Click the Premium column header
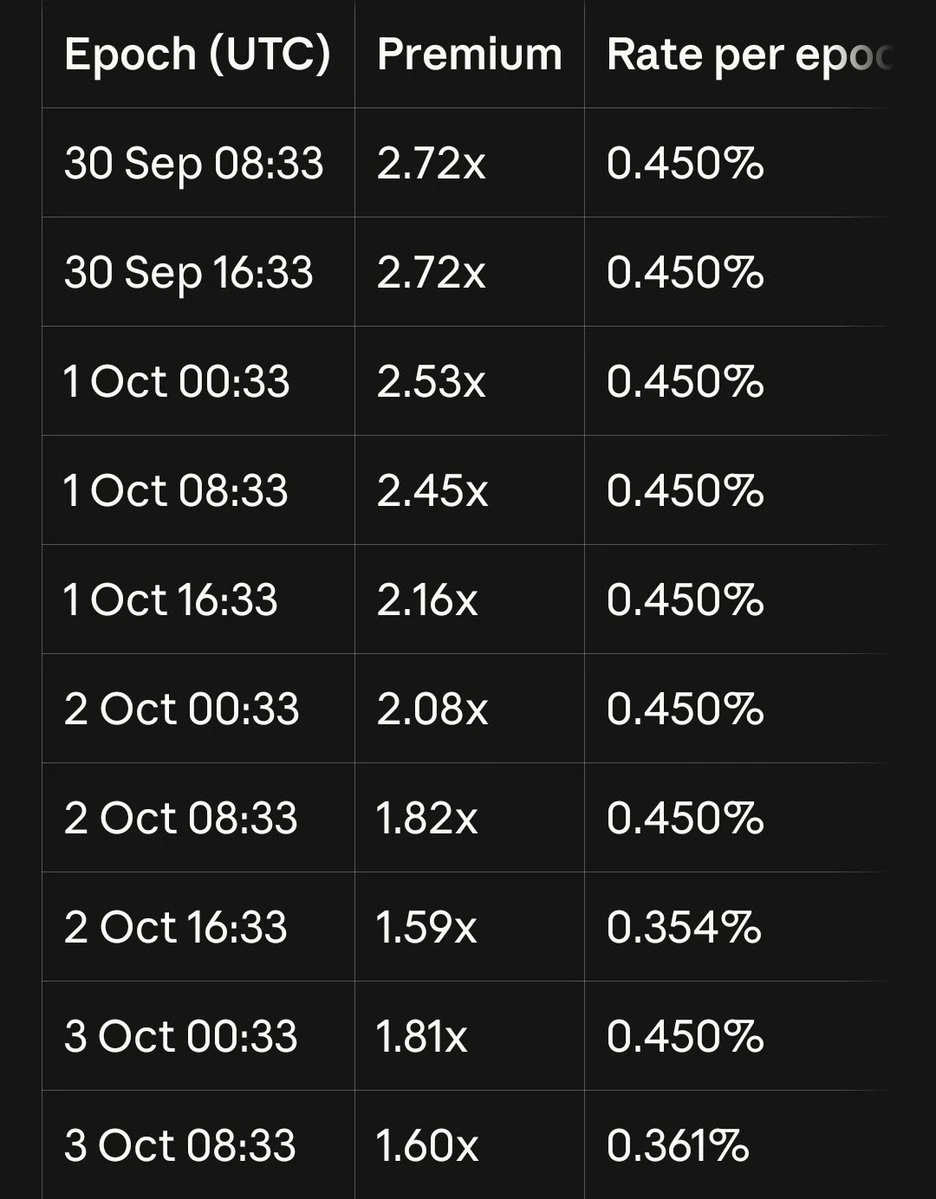 (x=470, y=55)
